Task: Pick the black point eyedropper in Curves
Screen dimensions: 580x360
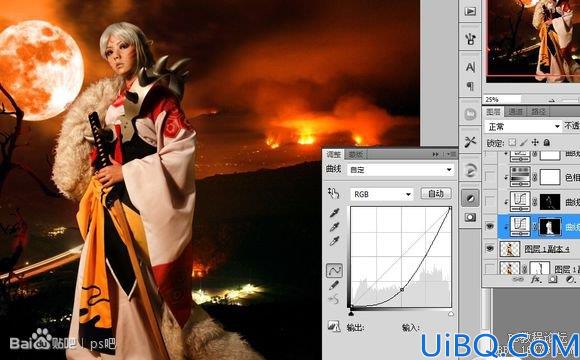Action: tap(334, 213)
